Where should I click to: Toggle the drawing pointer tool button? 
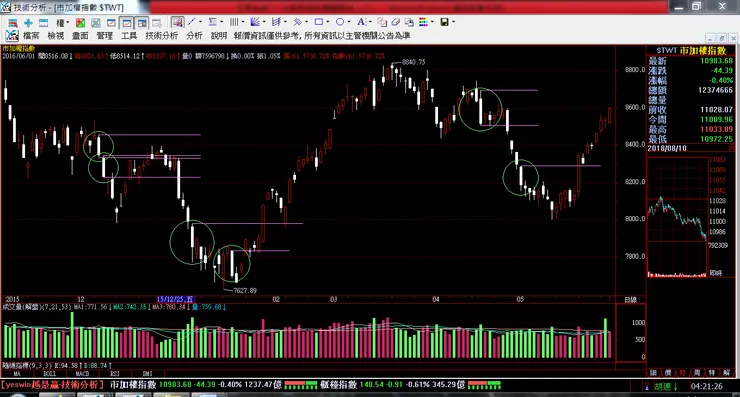pos(177,22)
